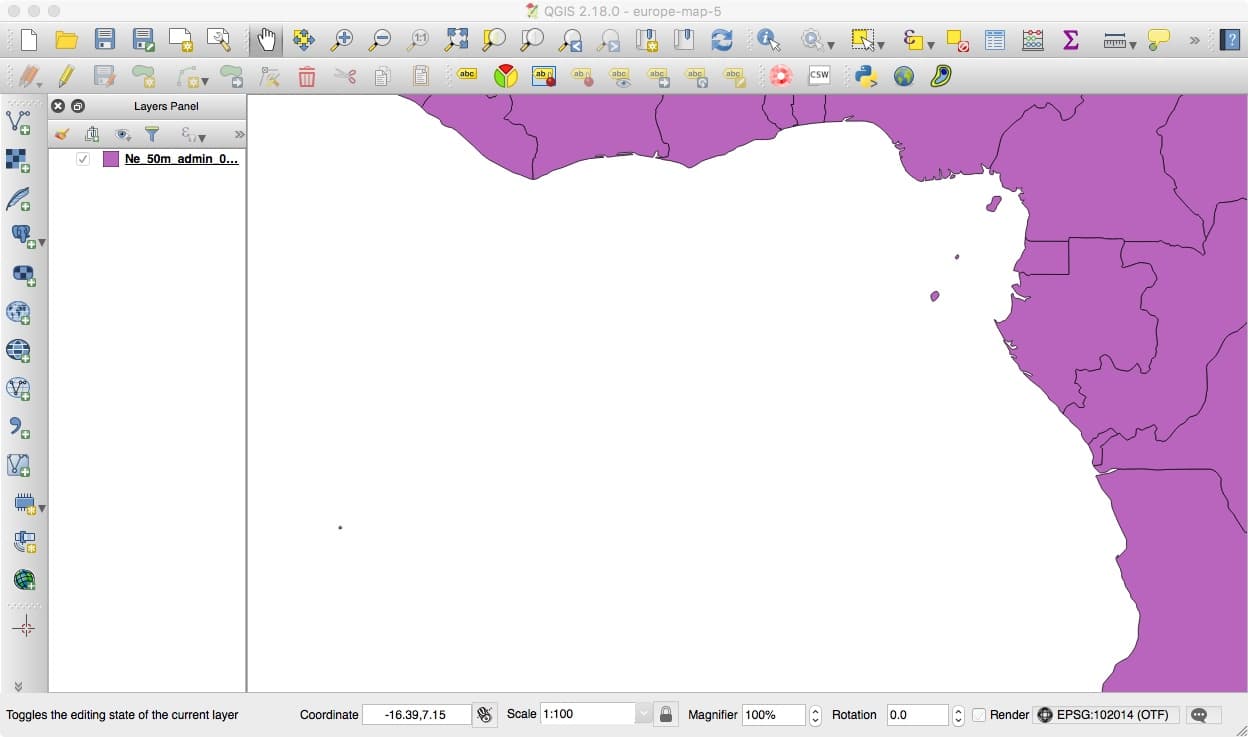Open the Field Calculator
This screenshot has width=1248, height=737.
1032,40
